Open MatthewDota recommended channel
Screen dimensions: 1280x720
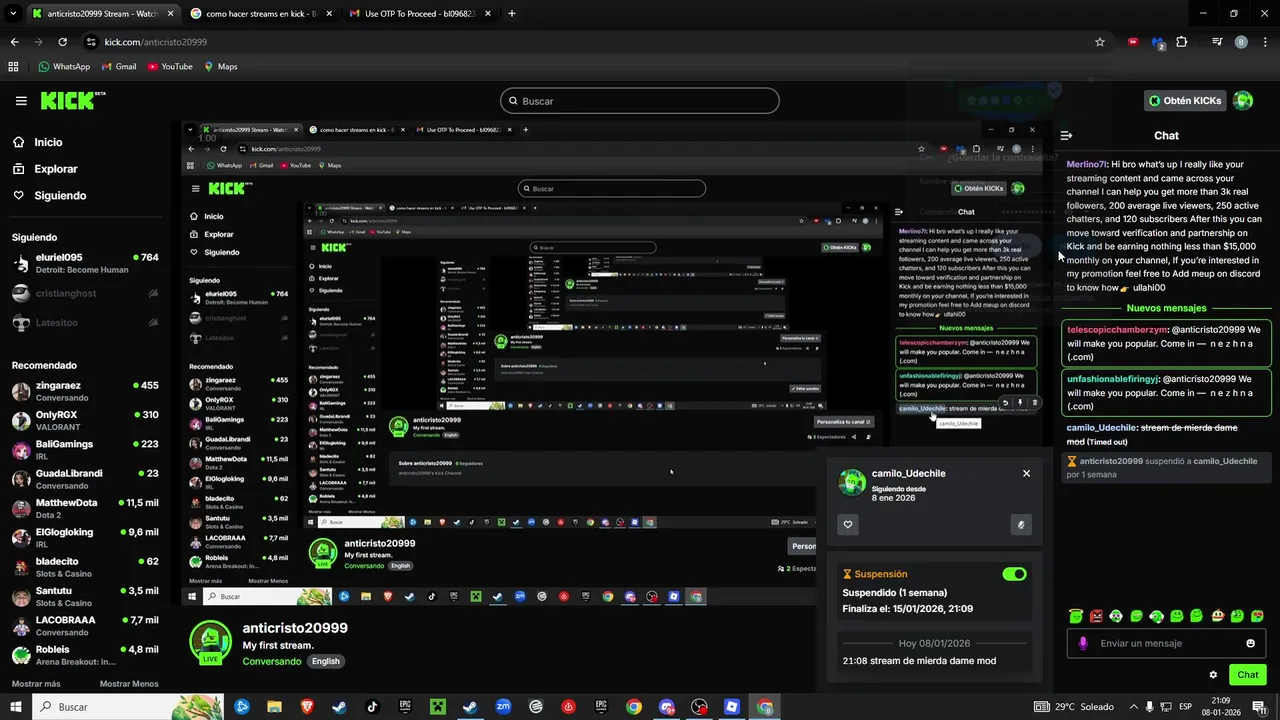(x=85, y=508)
